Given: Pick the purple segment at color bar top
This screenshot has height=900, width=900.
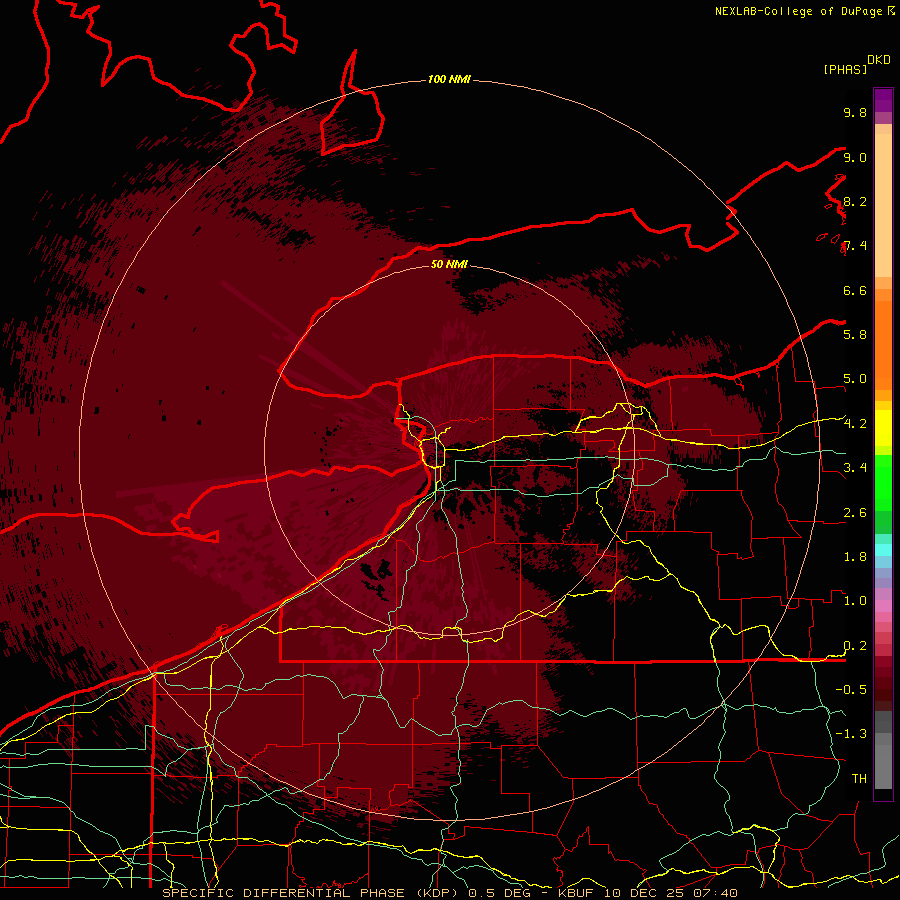Looking at the screenshot, I should coord(883,100).
